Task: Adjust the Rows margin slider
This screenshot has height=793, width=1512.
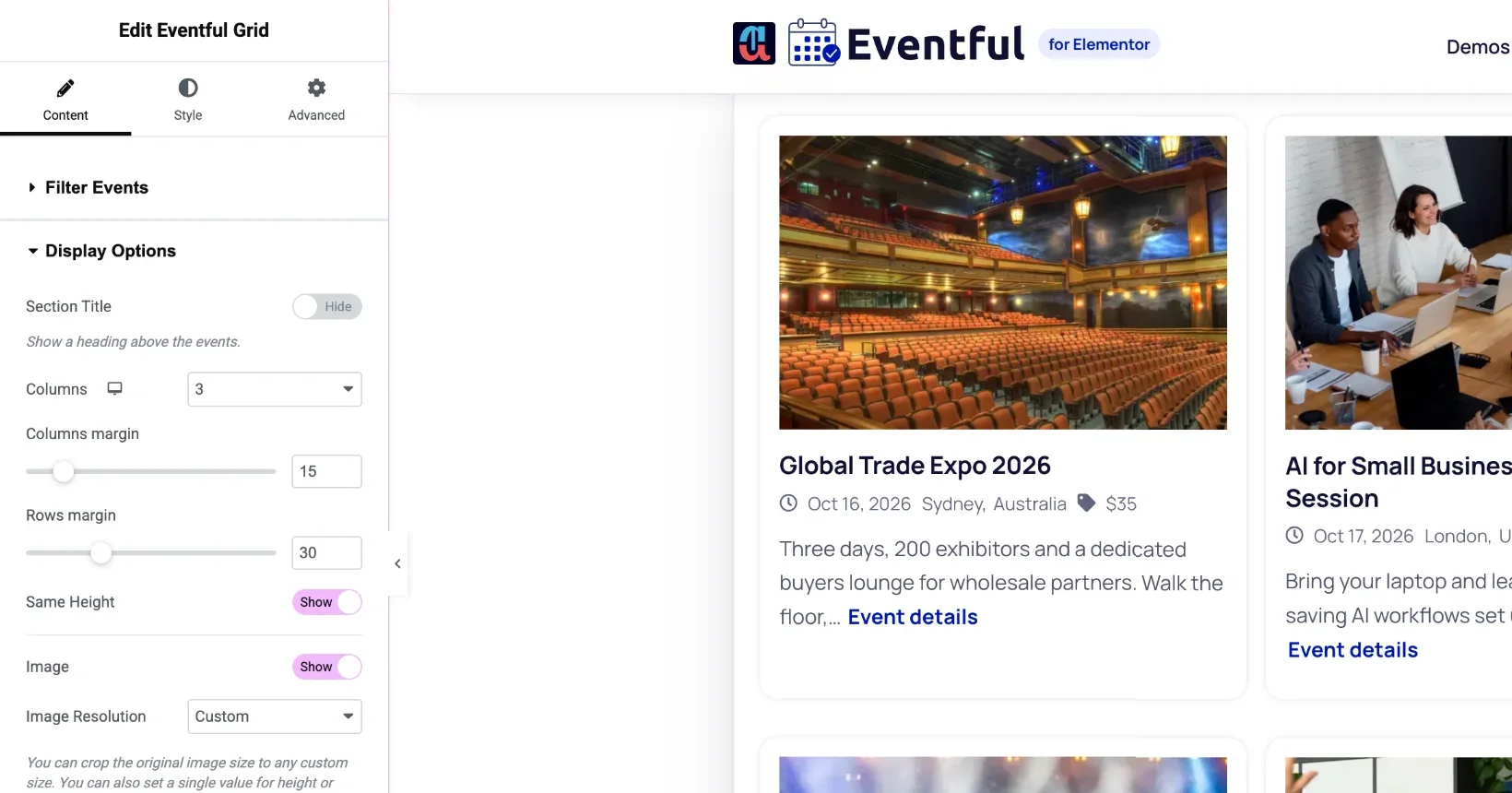Action: (x=100, y=553)
